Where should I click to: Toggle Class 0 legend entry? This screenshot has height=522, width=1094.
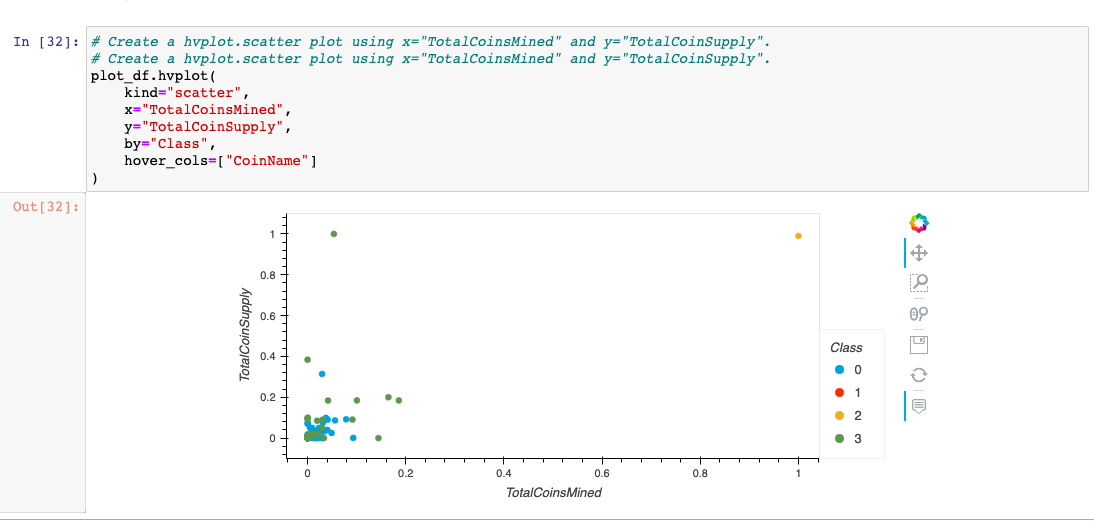[847, 370]
